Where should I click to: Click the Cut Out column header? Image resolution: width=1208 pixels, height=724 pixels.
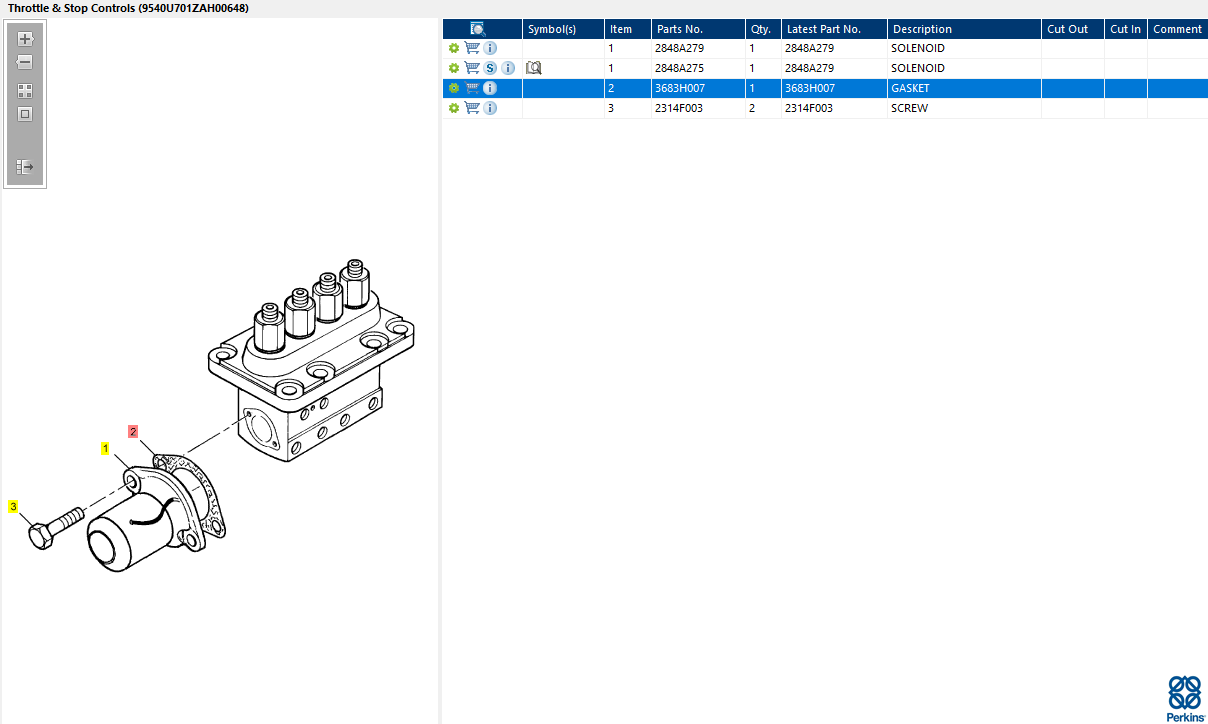pos(1073,29)
